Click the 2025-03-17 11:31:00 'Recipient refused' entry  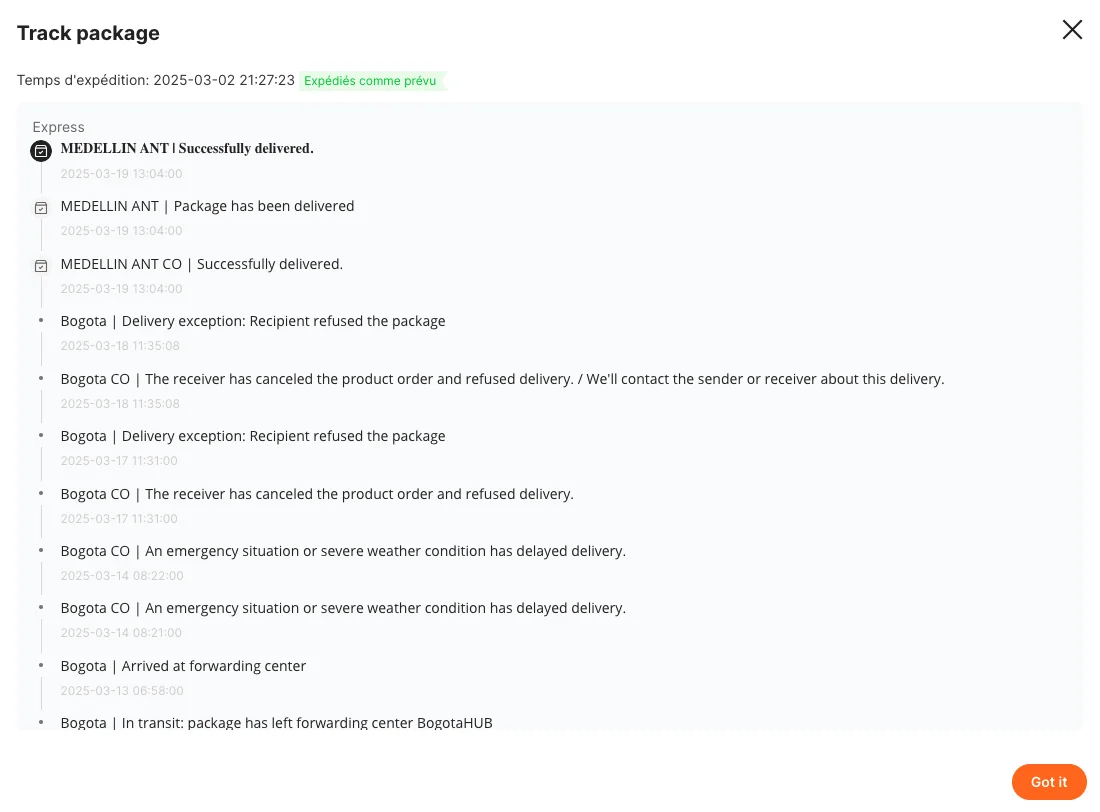(x=253, y=436)
